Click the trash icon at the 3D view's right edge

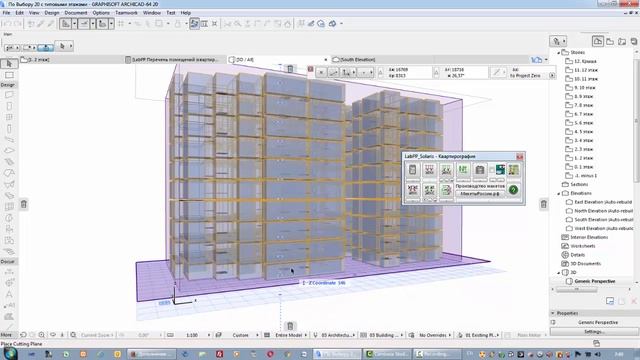click(544, 204)
